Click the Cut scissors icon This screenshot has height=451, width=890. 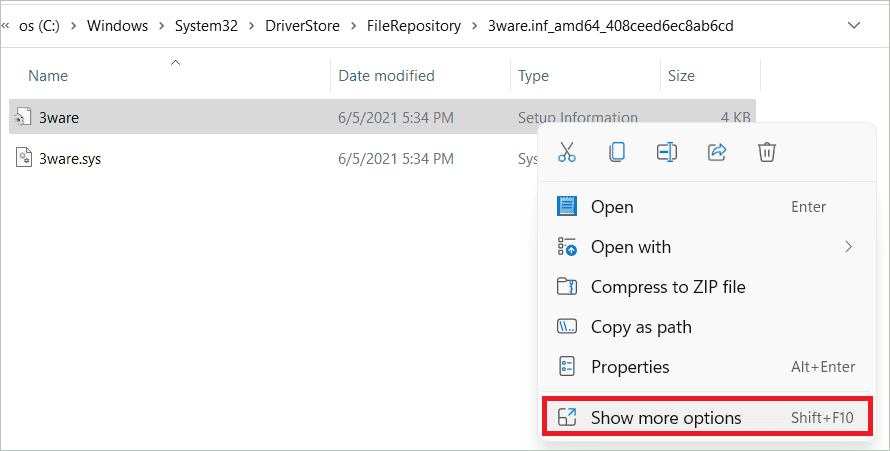click(x=567, y=152)
